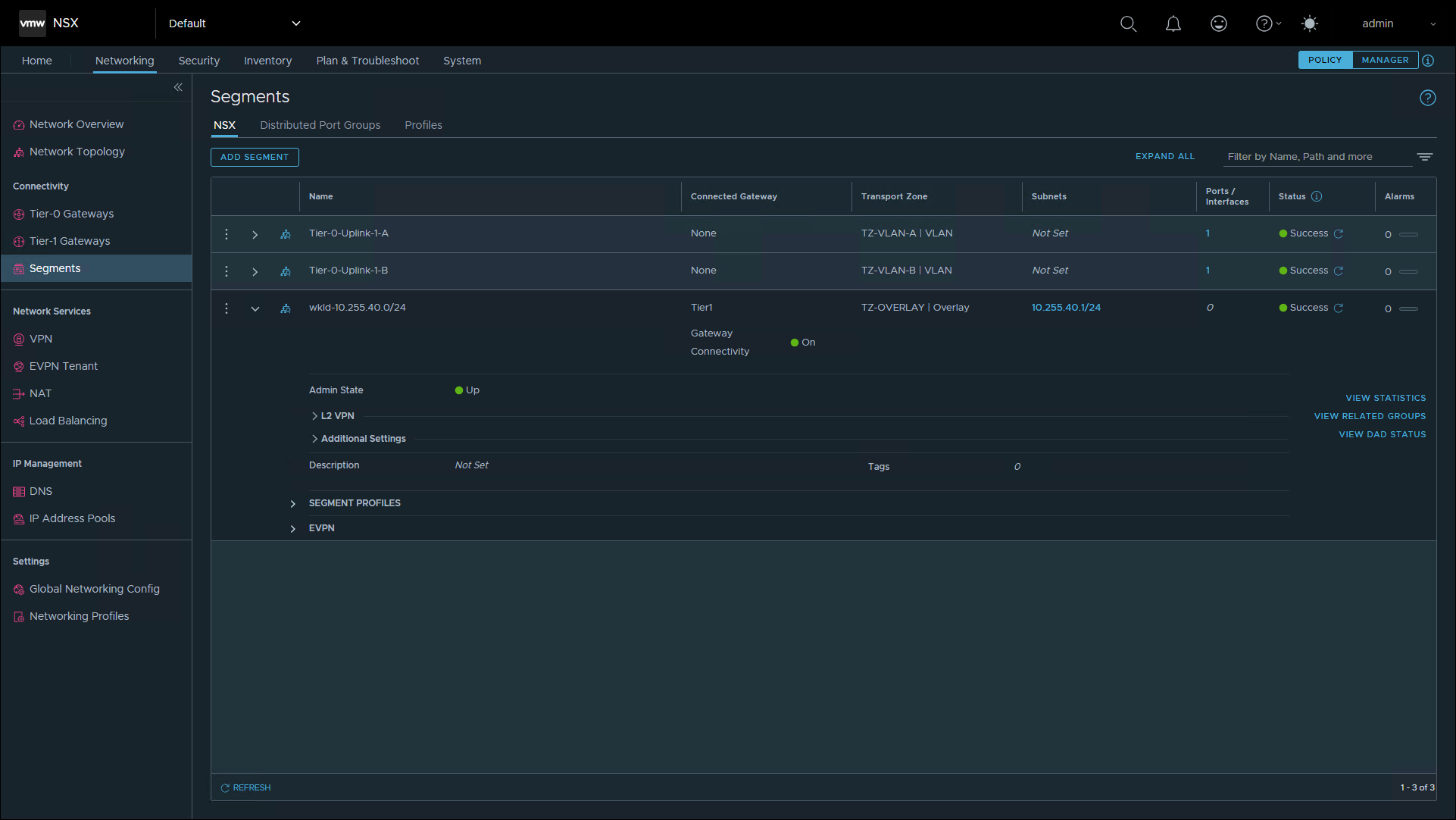
Task: Click the segment icon of Tier-0-Uplink-1-B
Action: [x=286, y=271]
